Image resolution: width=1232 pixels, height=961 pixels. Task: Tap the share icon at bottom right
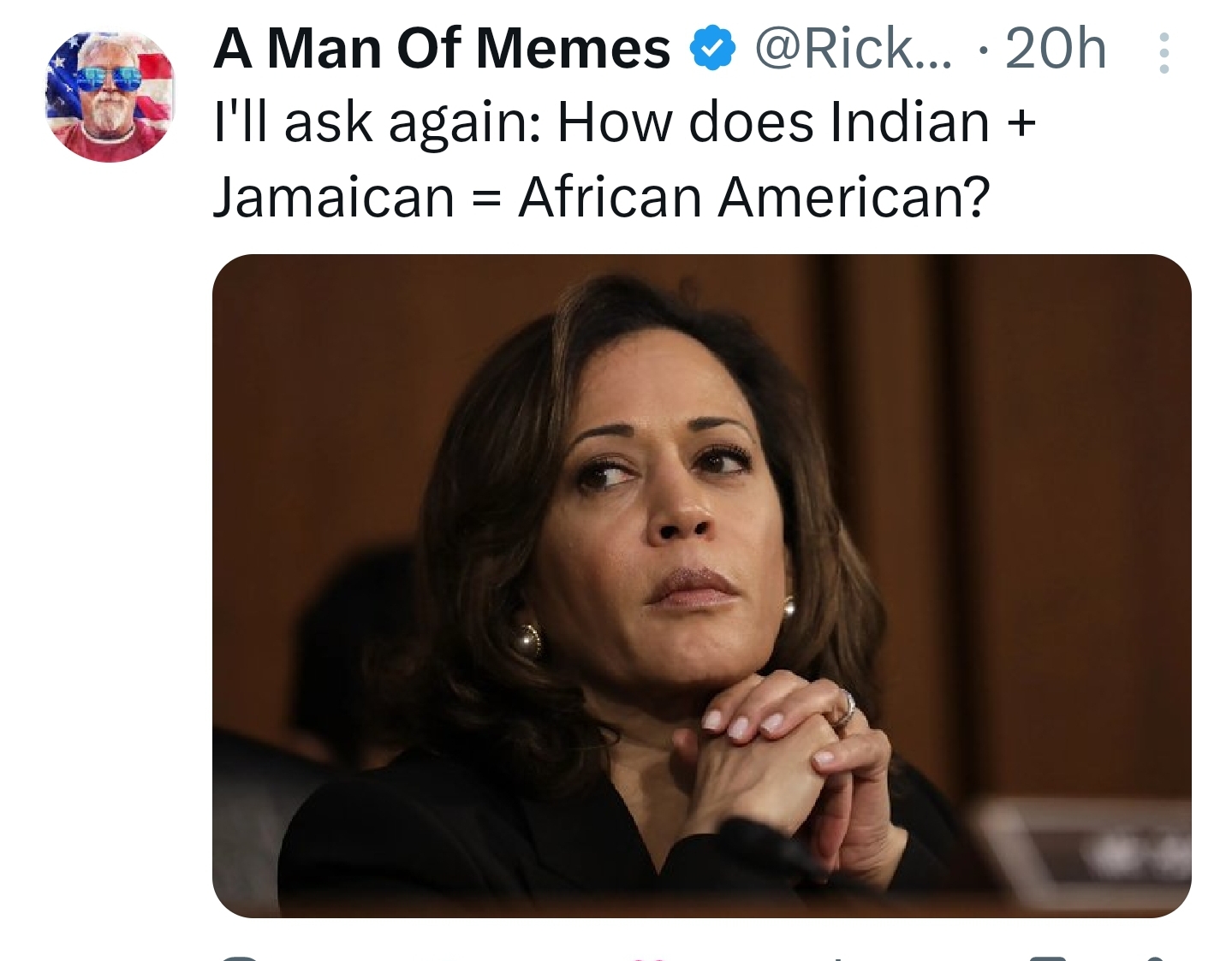pos(1154,958)
